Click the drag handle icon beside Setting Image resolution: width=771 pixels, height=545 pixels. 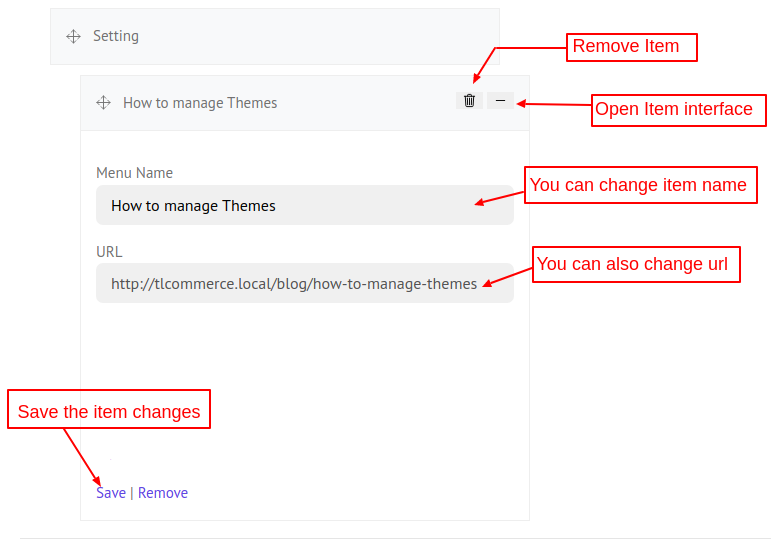[x=73, y=36]
